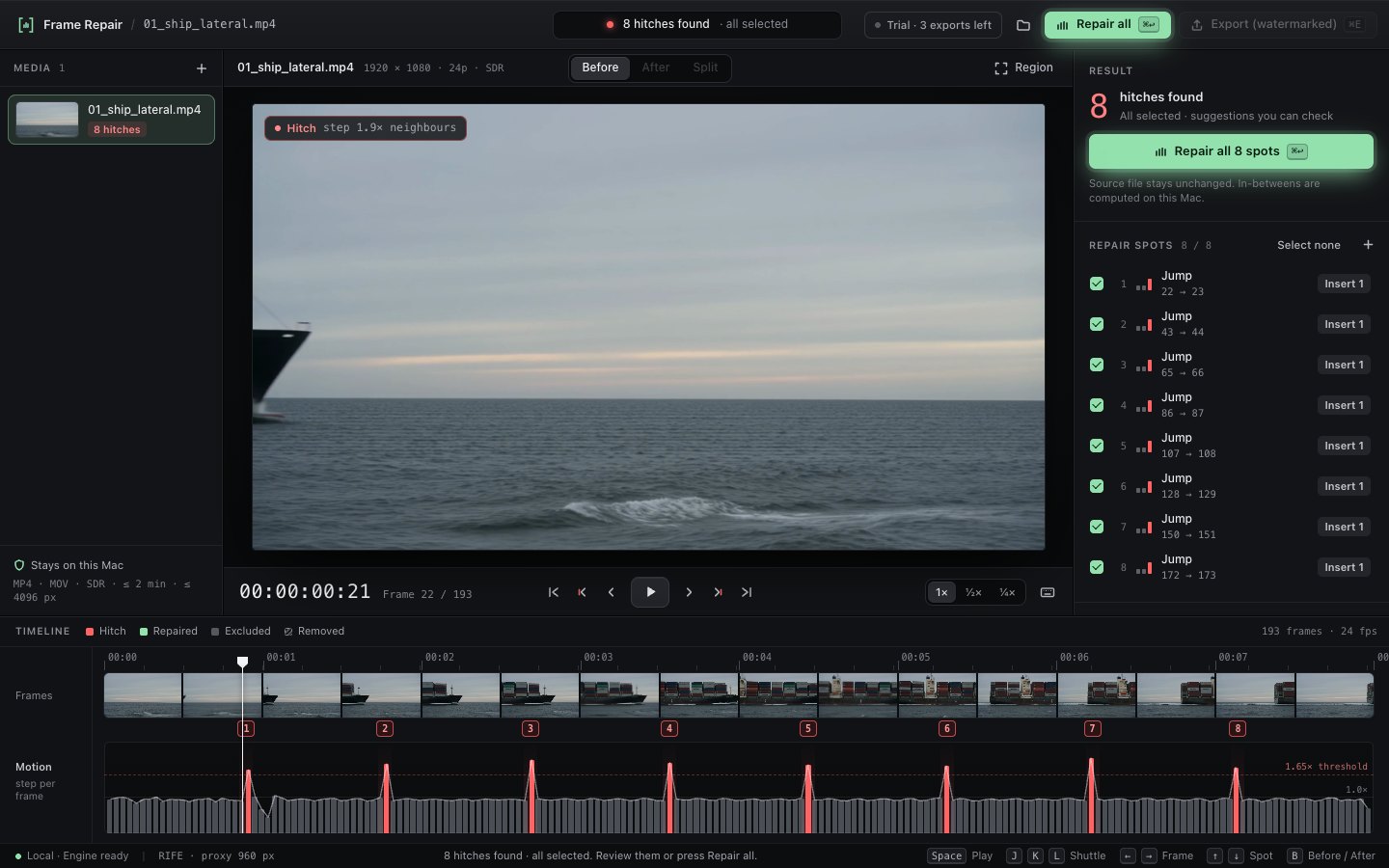Click Repair all 8 spots button
1389x868 pixels.
(1231, 151)
